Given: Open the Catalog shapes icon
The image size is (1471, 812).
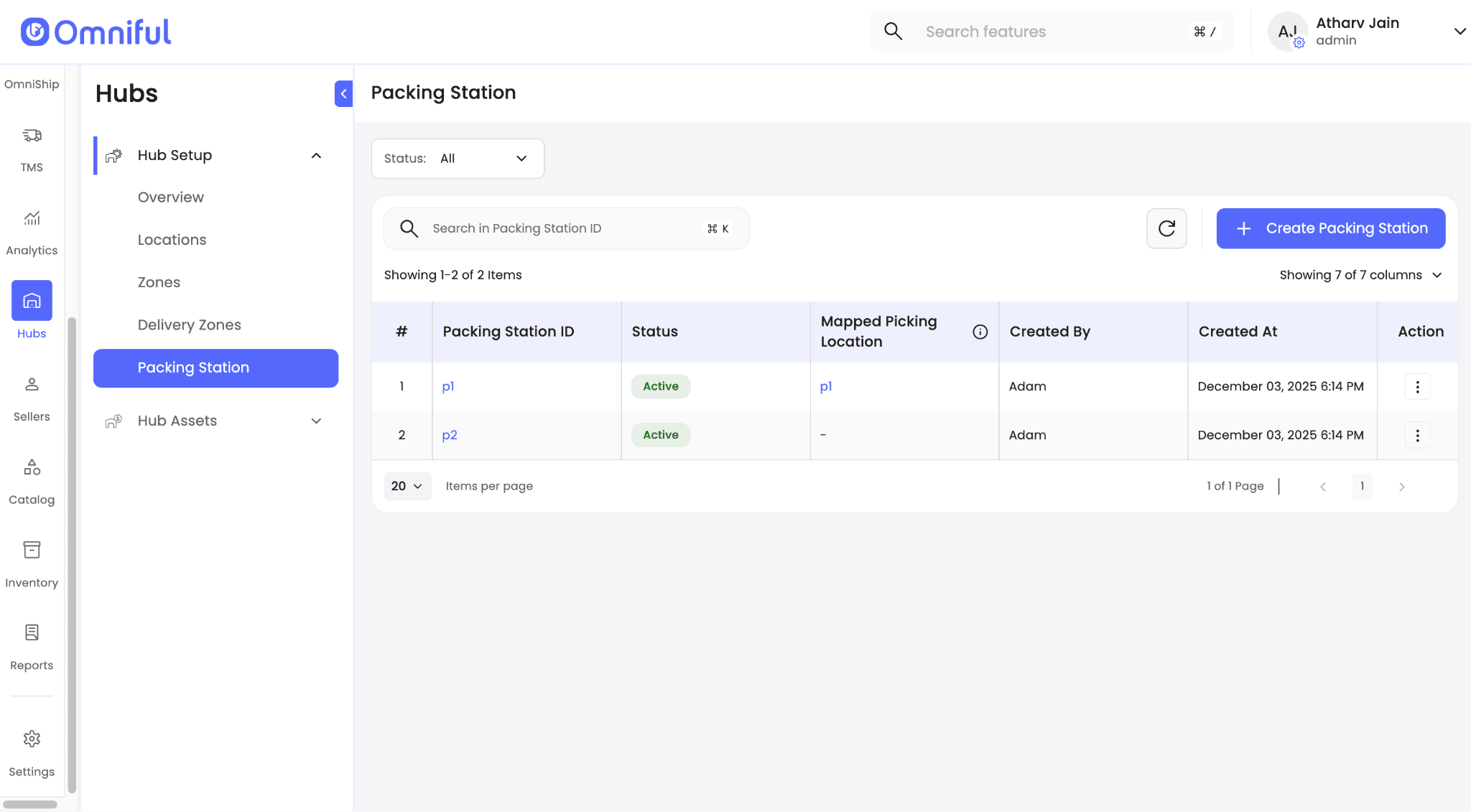Looking at the screenshot, I should point(32,467).
